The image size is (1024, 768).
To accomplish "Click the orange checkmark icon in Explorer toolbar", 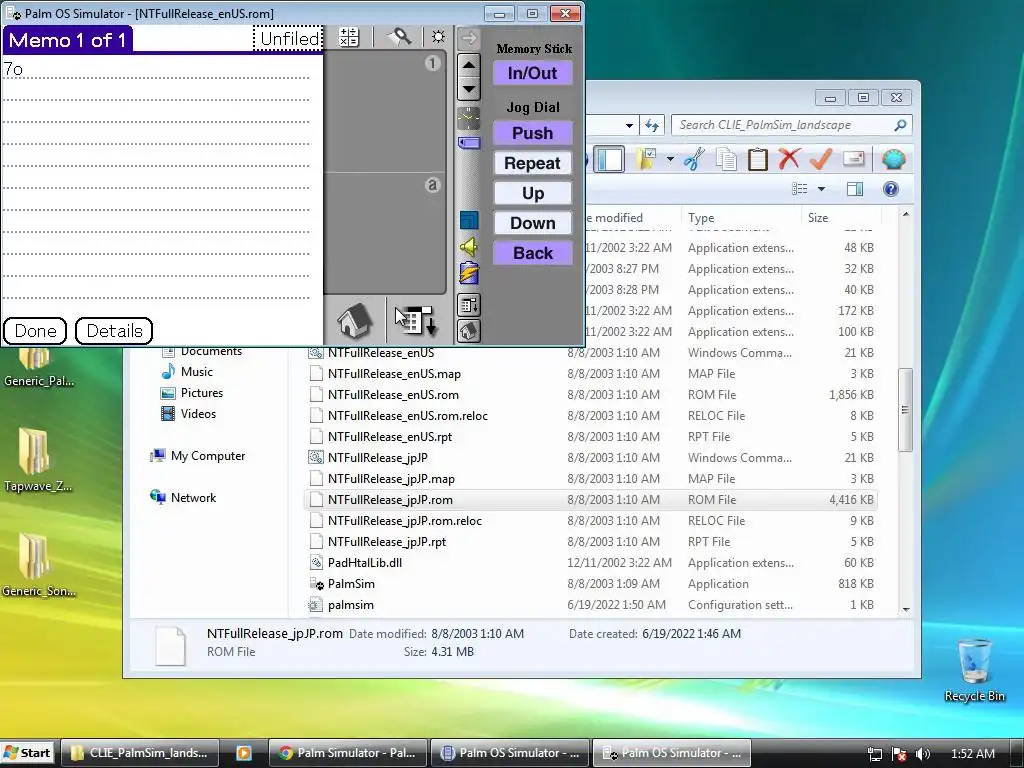I will (x=821, y=159).
